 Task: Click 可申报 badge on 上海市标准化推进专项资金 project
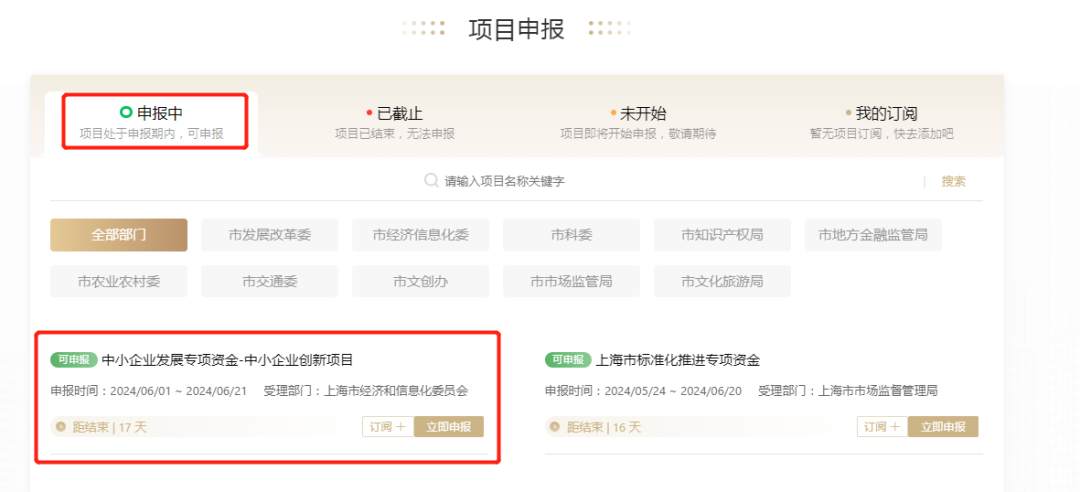pos(568,360)
